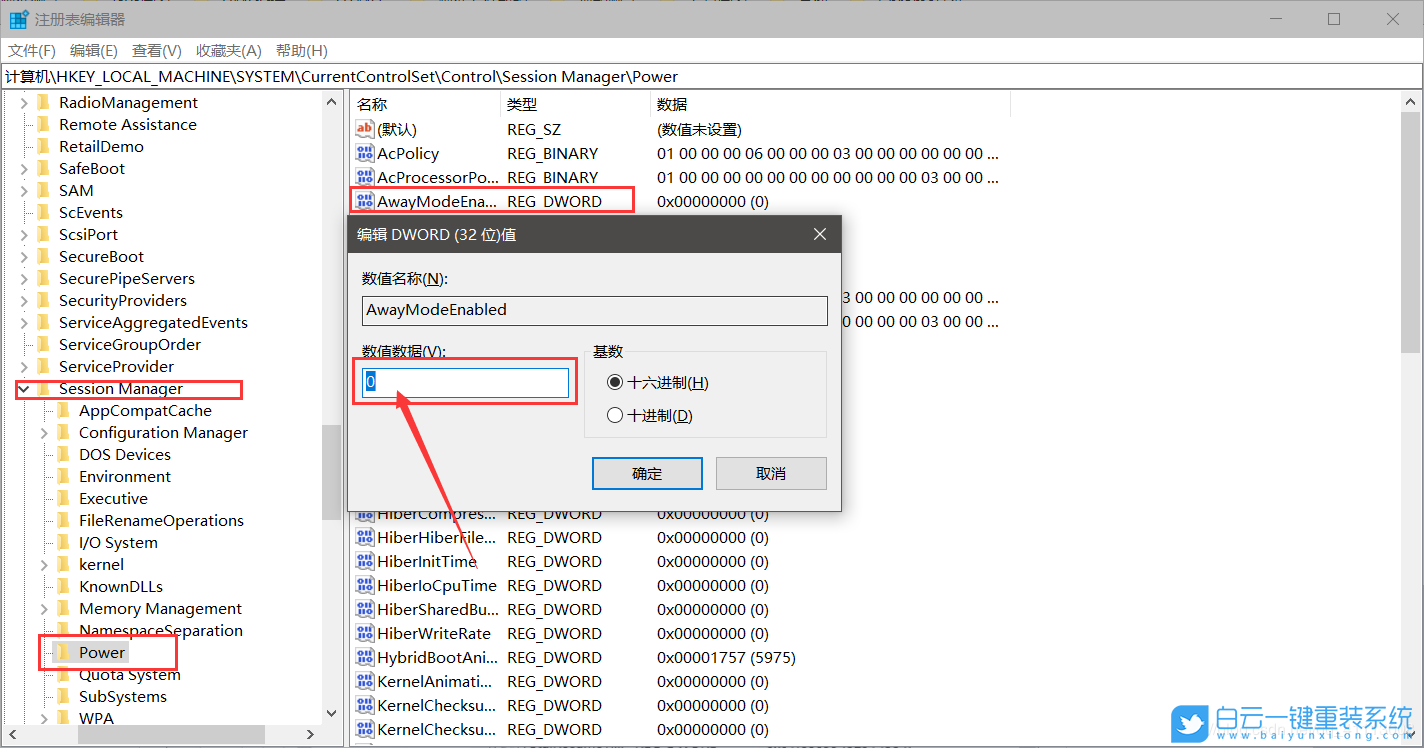1424x748 pixels.
Task: Select the 十六进制 radio button
Action: pyautogui.click(x=615, y=382)
